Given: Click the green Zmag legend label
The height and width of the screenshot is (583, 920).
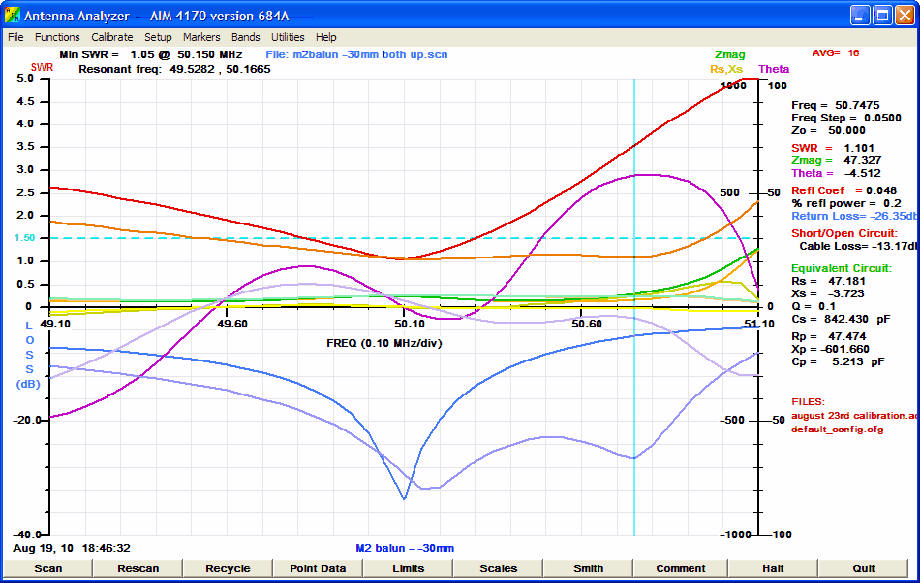Looking at the screenshot, I should tap(730, 55).
